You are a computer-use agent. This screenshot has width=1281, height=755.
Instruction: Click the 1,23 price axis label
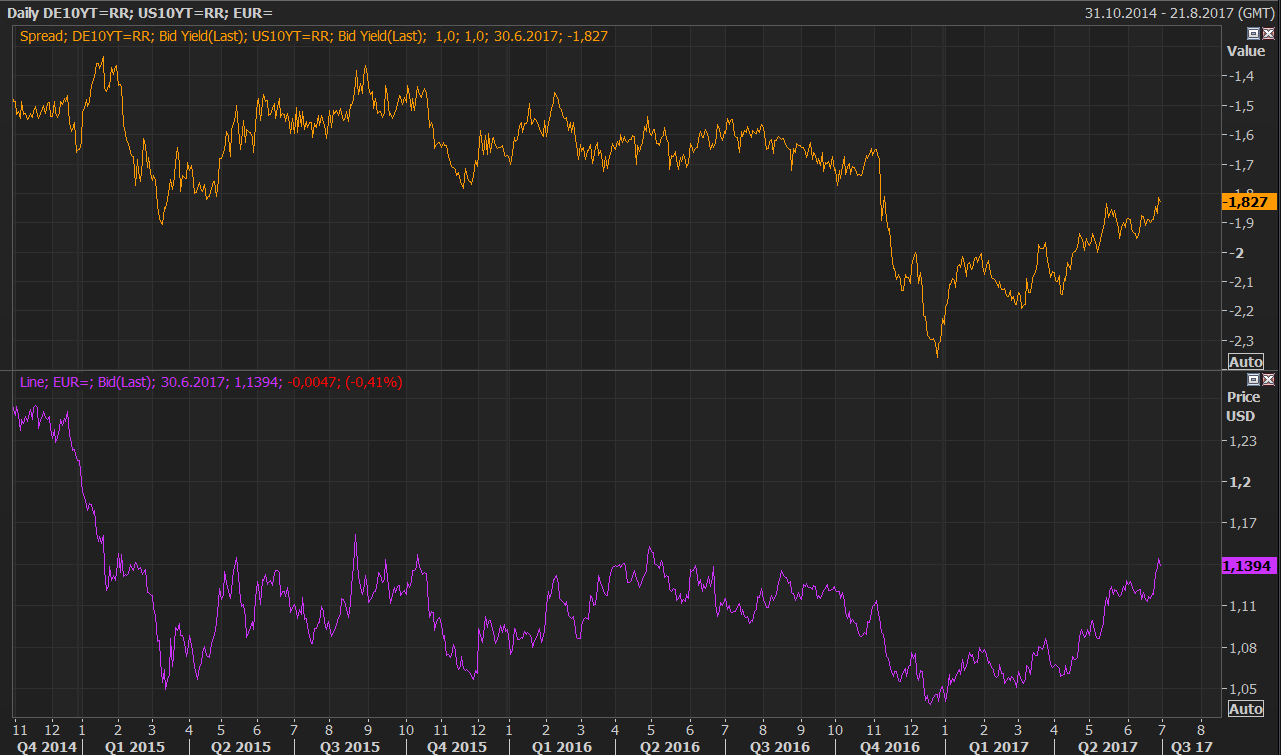(1243, 440)
